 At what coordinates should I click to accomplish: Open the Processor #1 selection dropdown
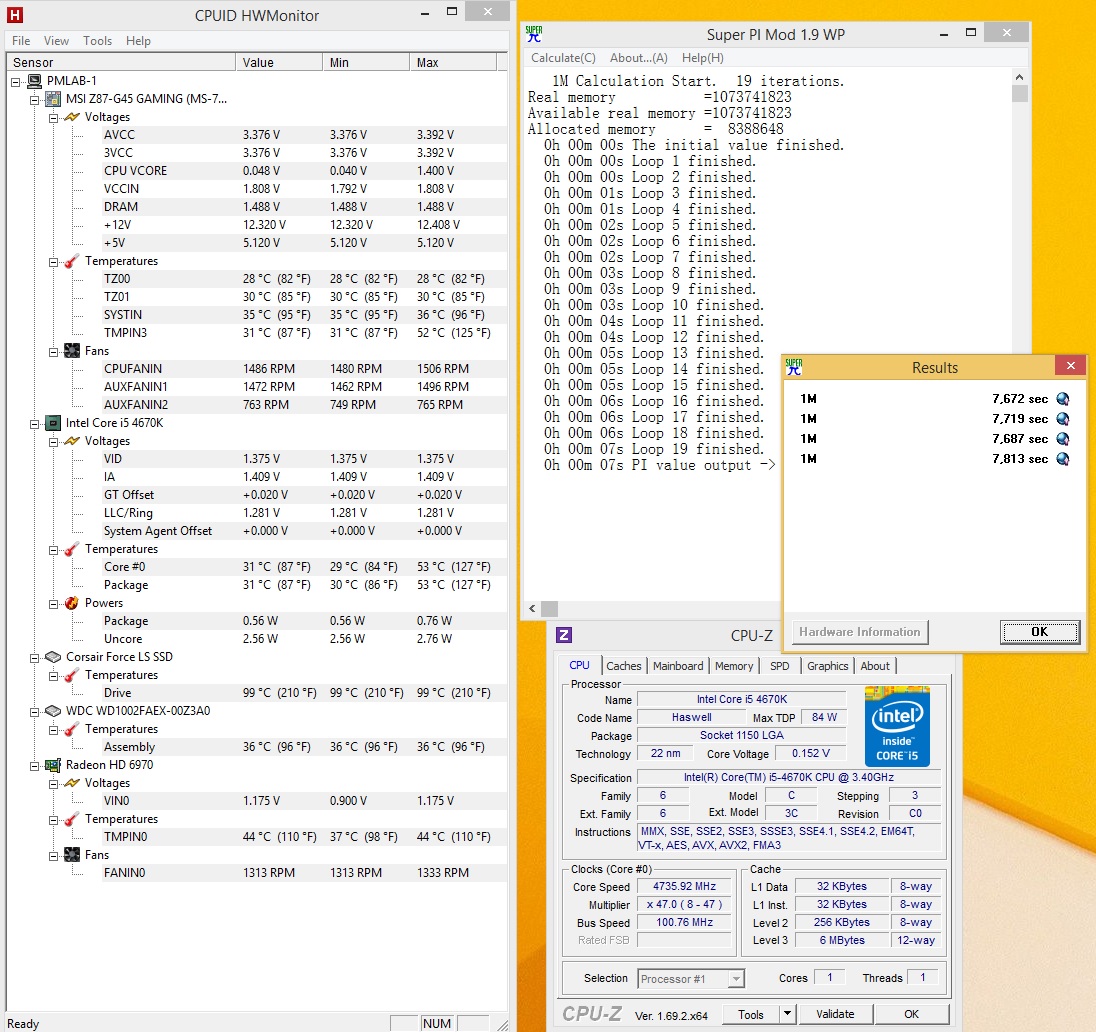tap(736, 979)
